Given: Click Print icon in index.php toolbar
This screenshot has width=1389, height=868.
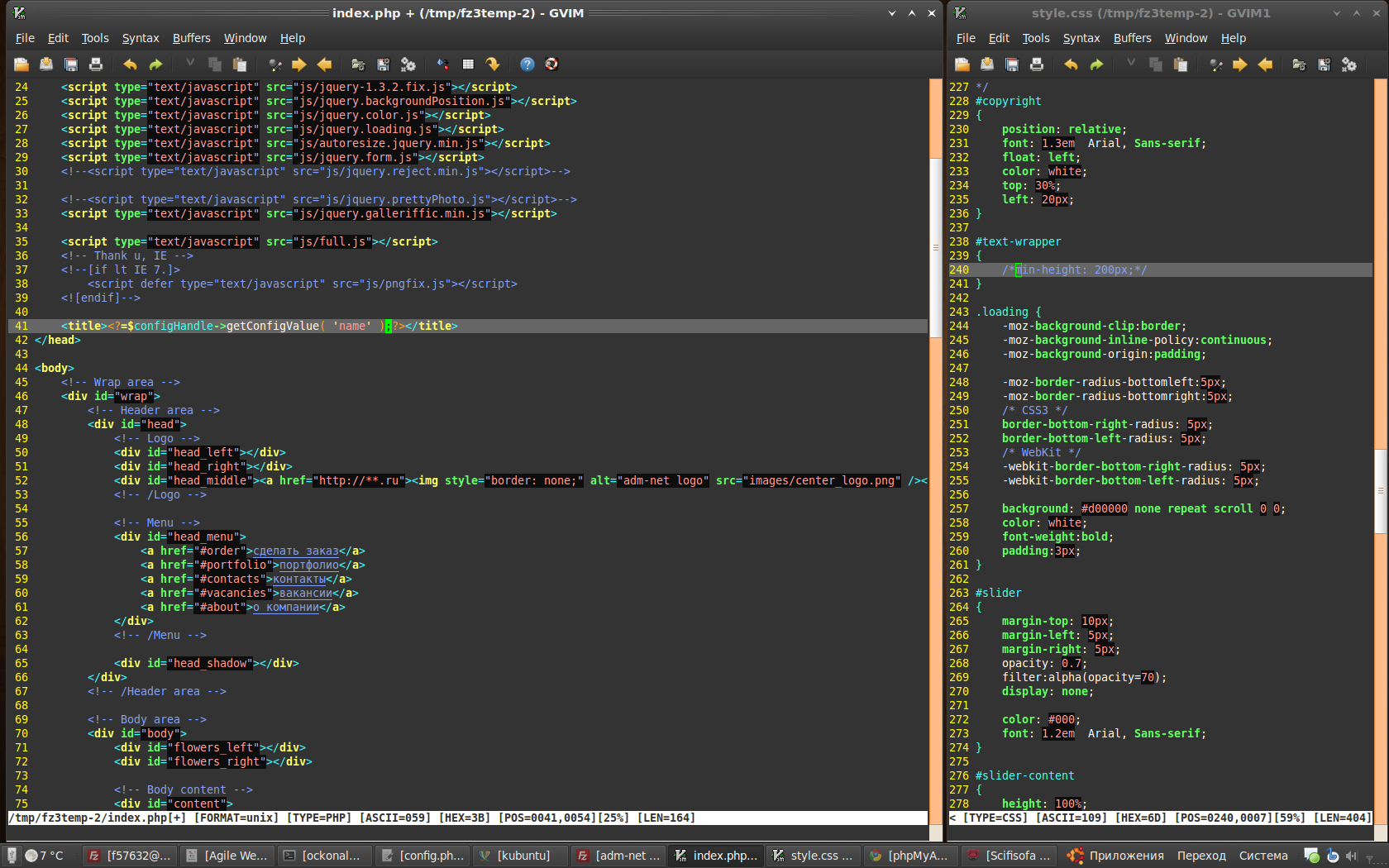Looking at the screenshot, I should click(96, 64).
